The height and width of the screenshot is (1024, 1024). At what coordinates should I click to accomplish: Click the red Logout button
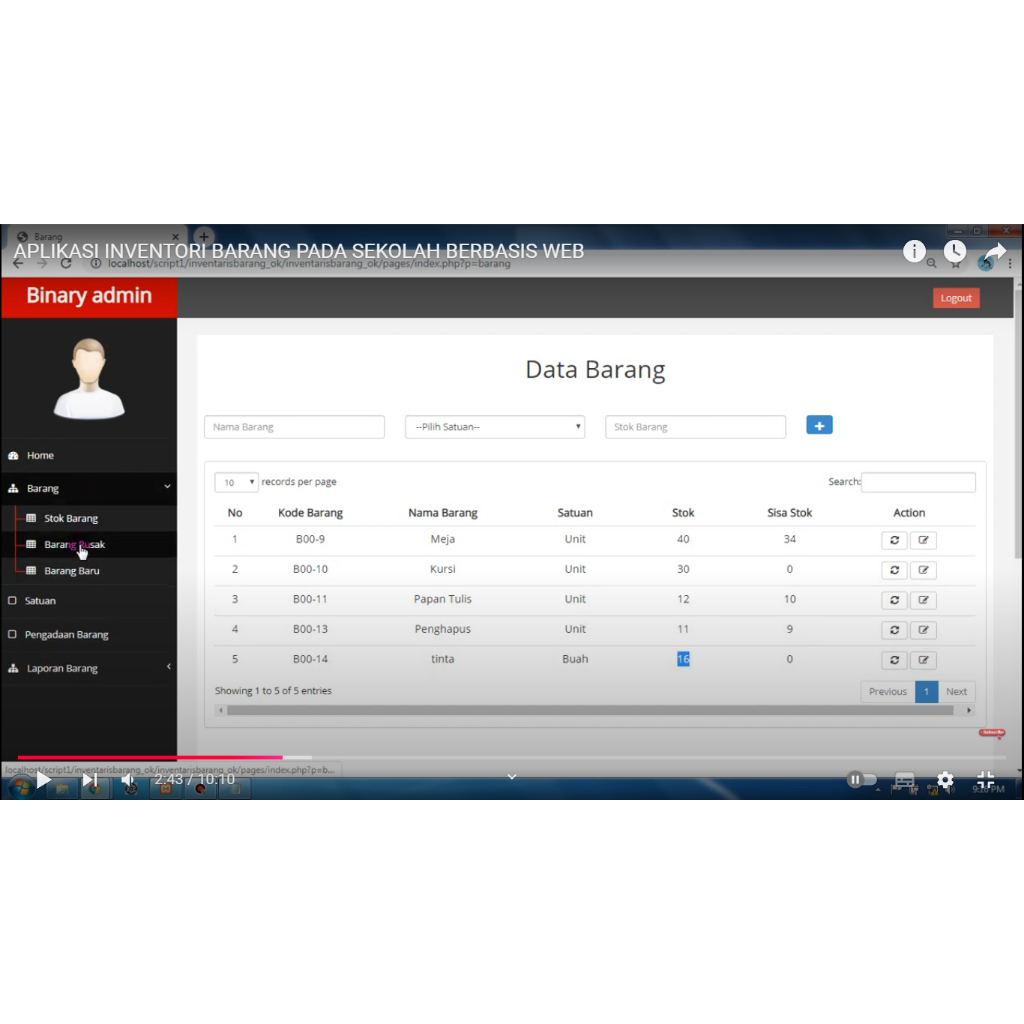click(955, 298)
